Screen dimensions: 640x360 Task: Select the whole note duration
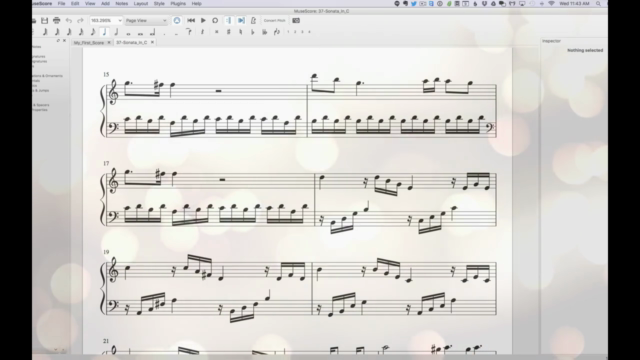point(129,33)
